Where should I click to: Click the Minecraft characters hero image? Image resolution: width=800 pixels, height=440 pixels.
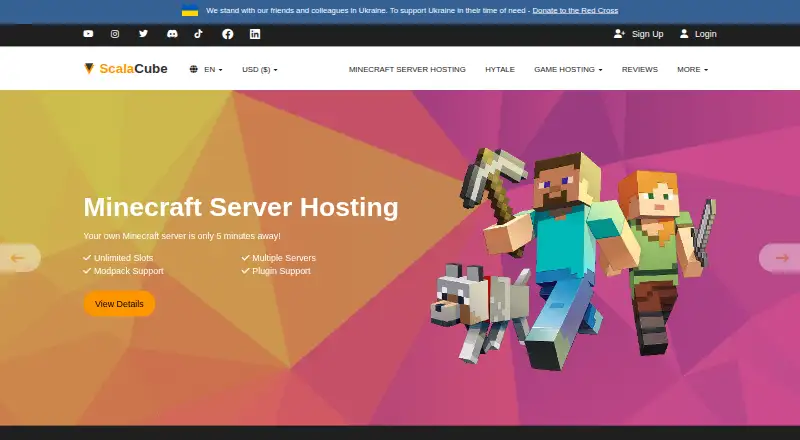tap(572, 259)
